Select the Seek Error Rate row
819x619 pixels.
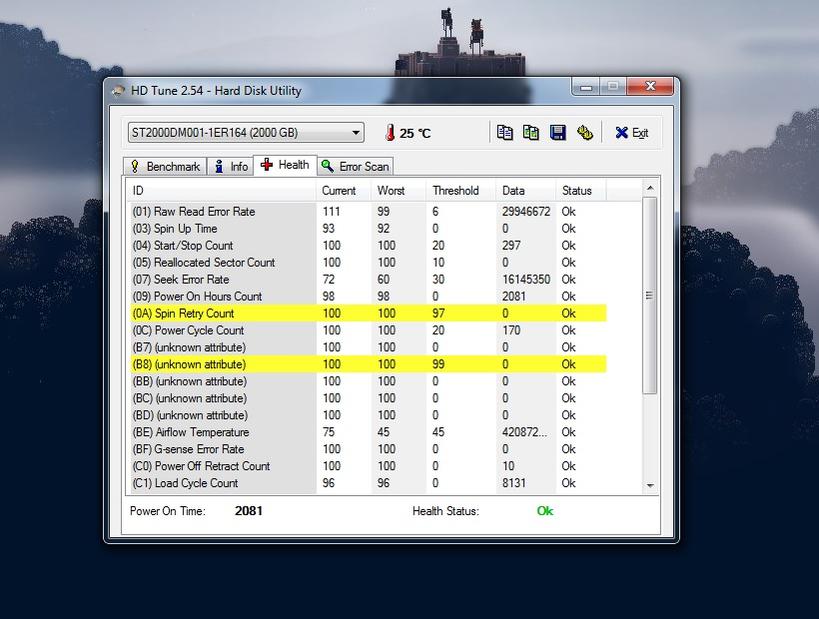pyautogui.click(x=367, y=279)
